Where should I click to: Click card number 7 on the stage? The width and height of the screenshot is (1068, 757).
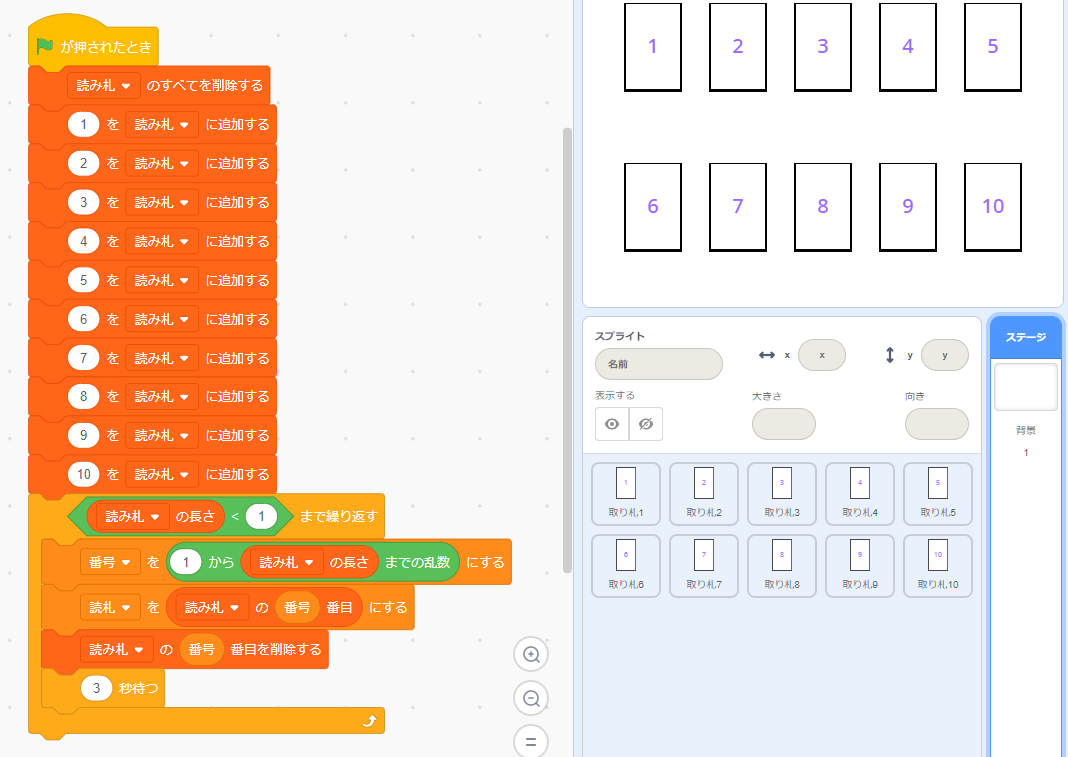(738, 206)
